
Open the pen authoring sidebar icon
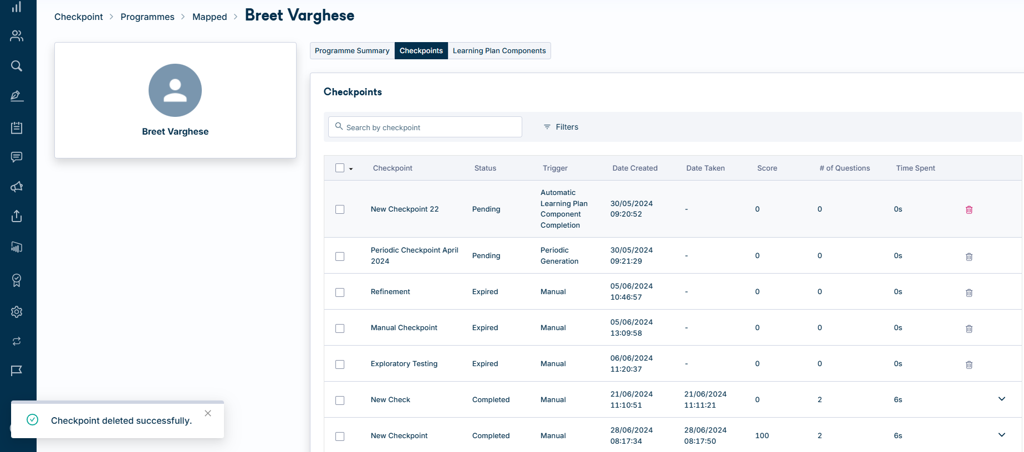pyautogui.click(x=16, y=97)
